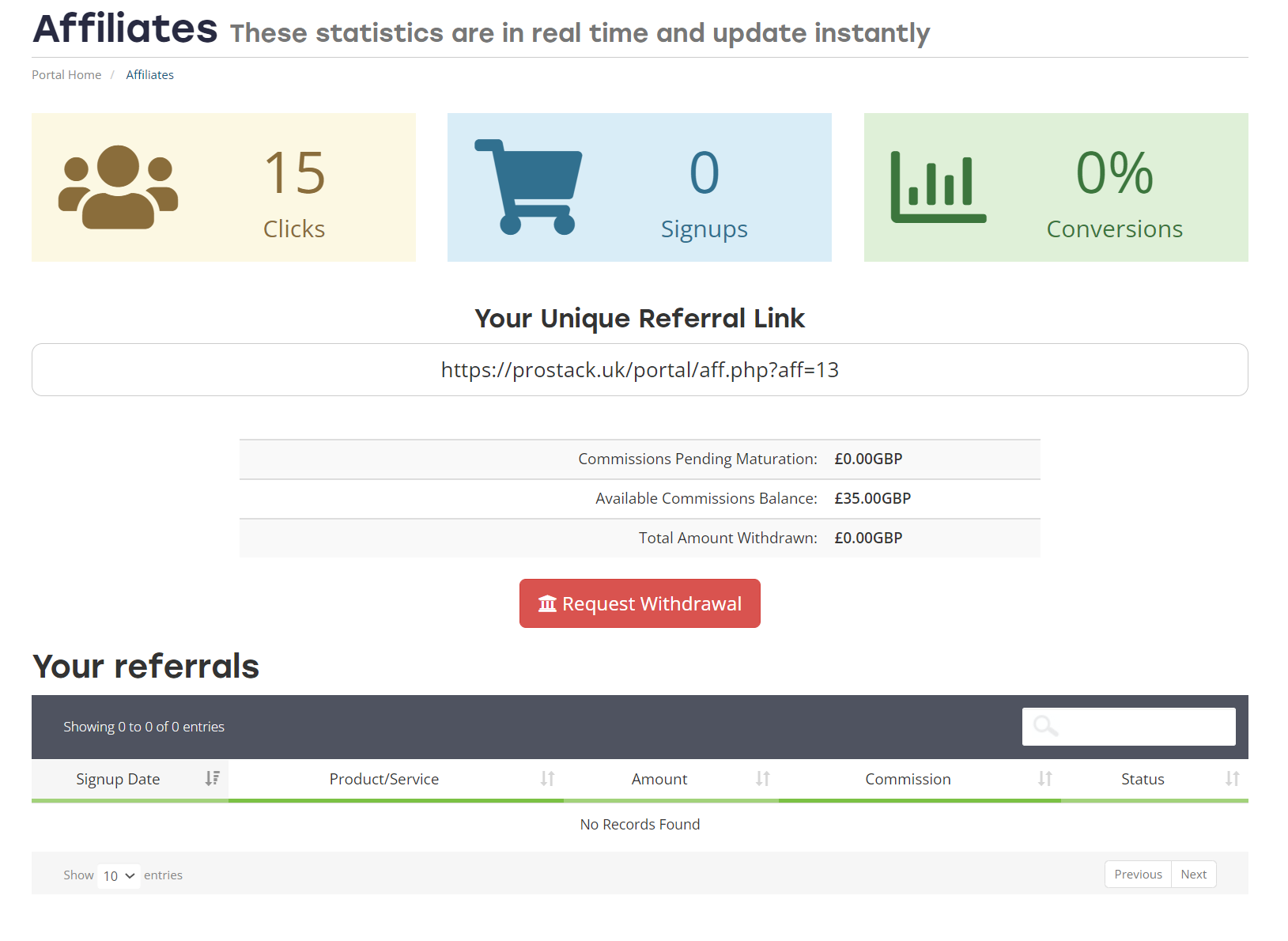Click the bar chart Conversions icon
The image size is (1288, 941).
(x=938, y=187)
